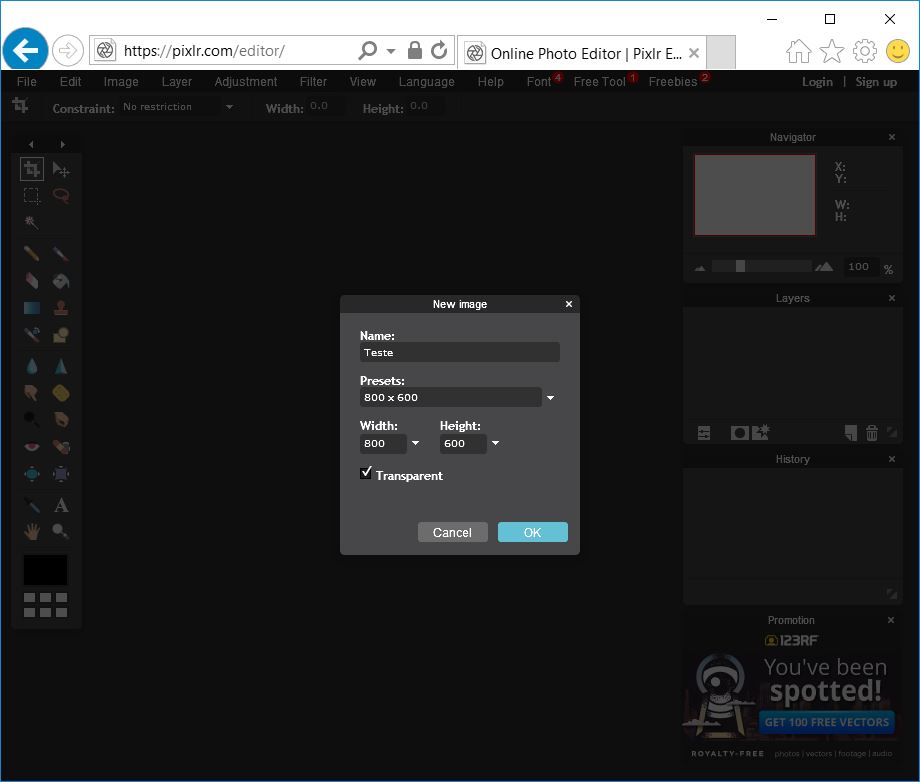Click Cancel in the New image dialog
Screen dimensions: 920x782
point(452,532)
